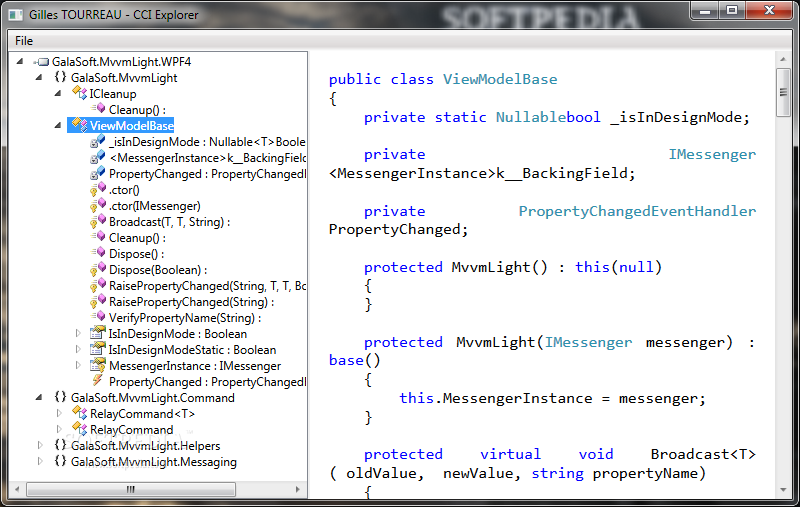Image resolution: width=800 pixels, height=507 pixels.
Task: Click the property icon beside IsInDesignModeStatic
Action: pos(98,349)
